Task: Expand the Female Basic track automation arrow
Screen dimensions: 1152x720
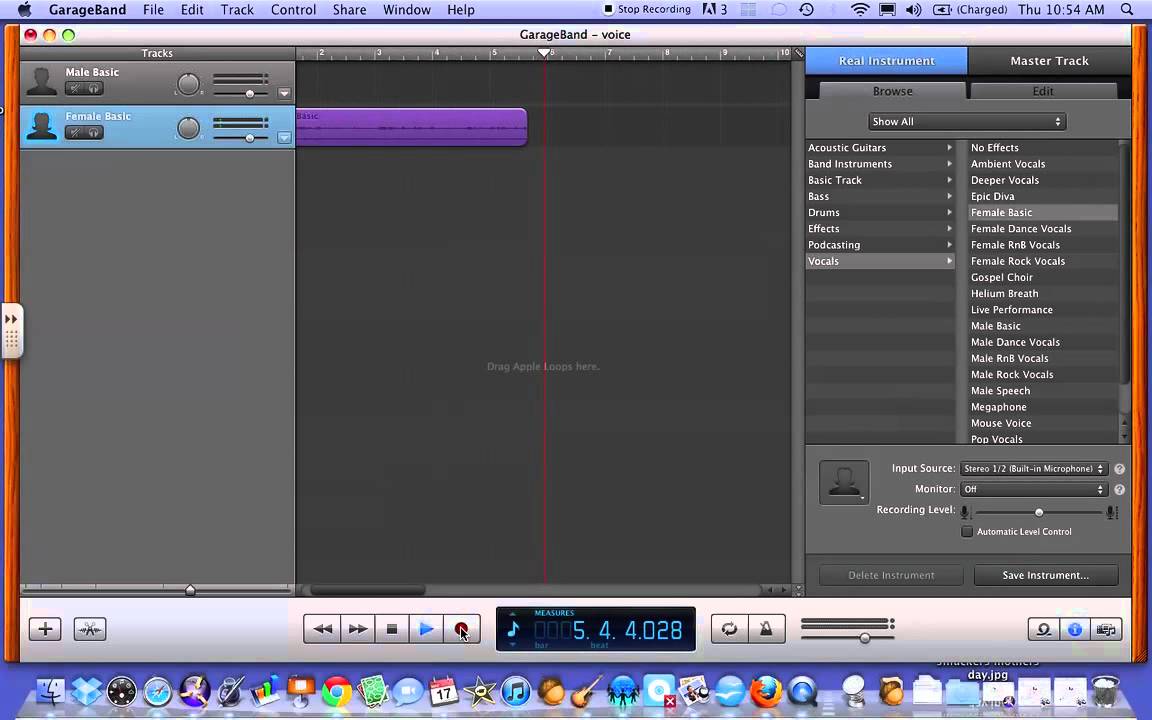Action: click(x=284, y=137)
